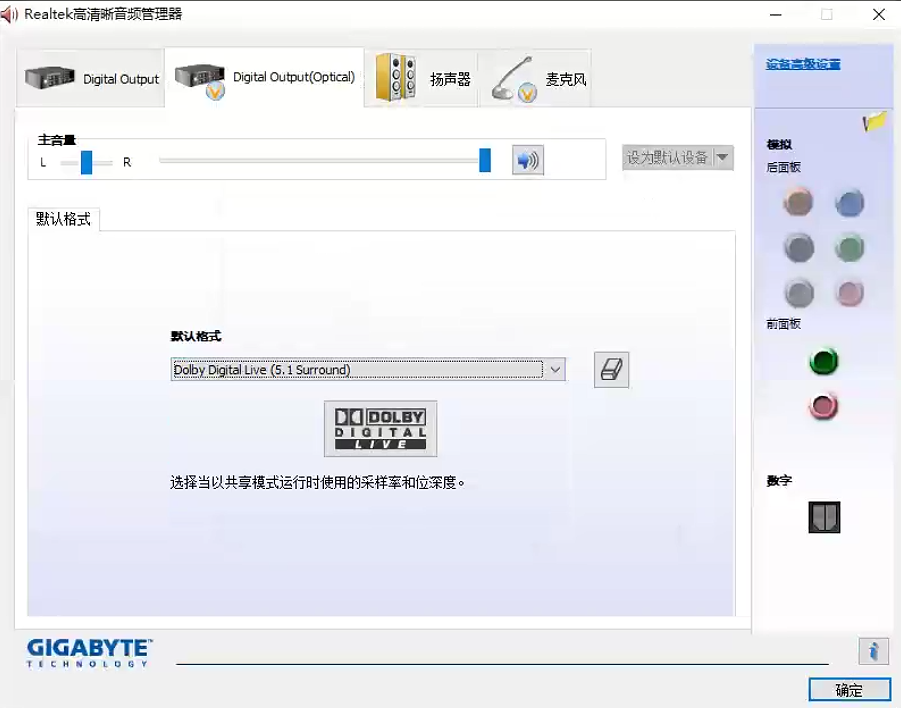901x708 pixels.
Task: Click the 主音量 label
Action: [x=56, y=140]
